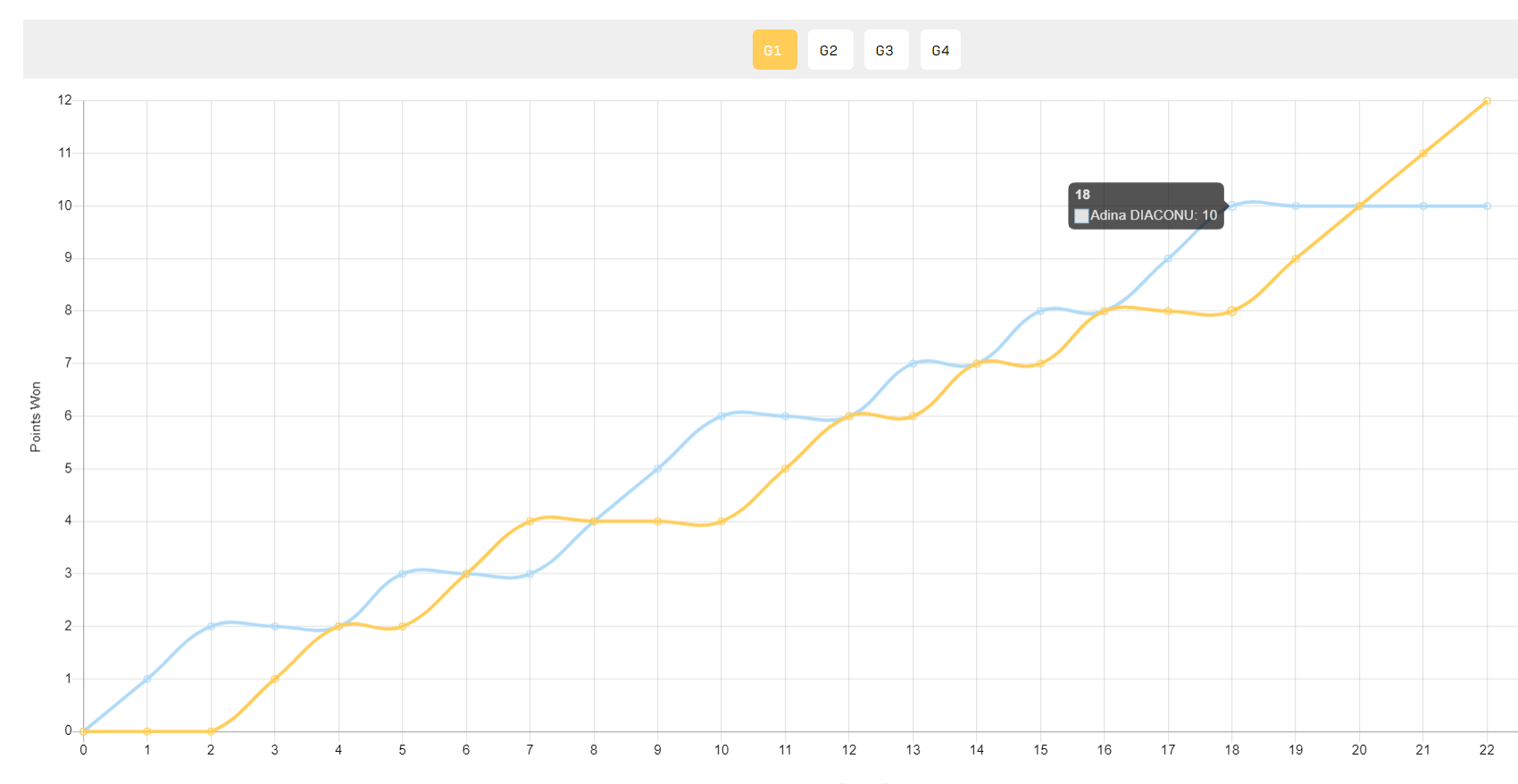
Task: Select blue point at rally 13
Action: (x=913, y=363)
